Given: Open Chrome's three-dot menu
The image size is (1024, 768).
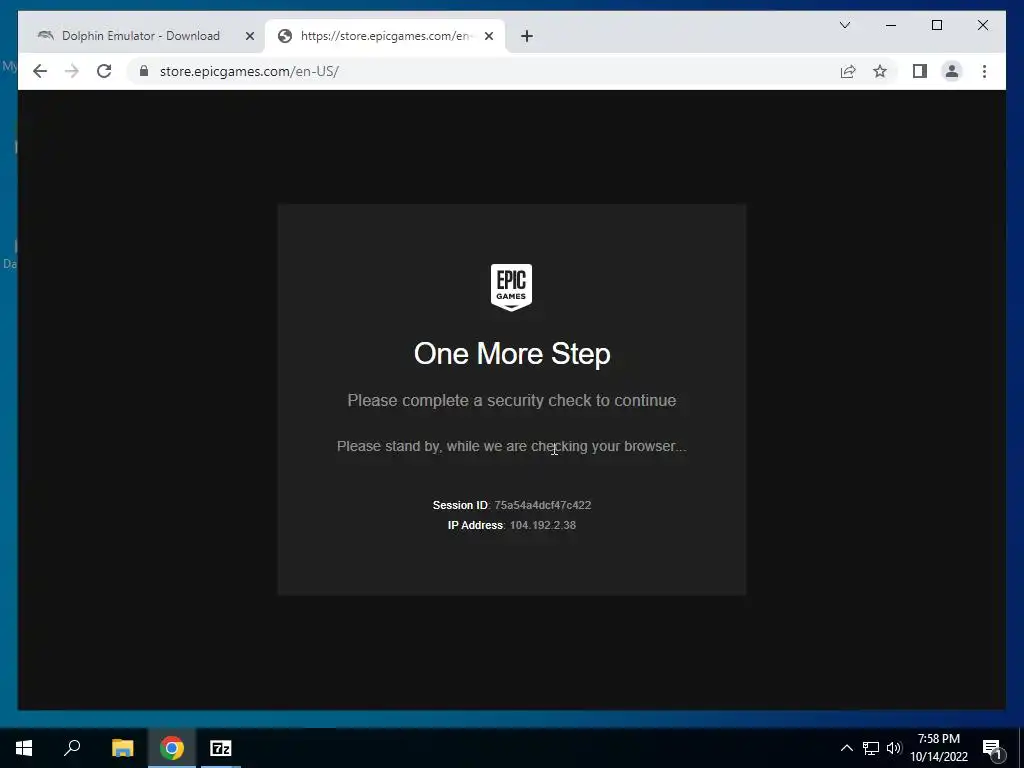Looking at the screenshot, I should click(x=984, y=71).
